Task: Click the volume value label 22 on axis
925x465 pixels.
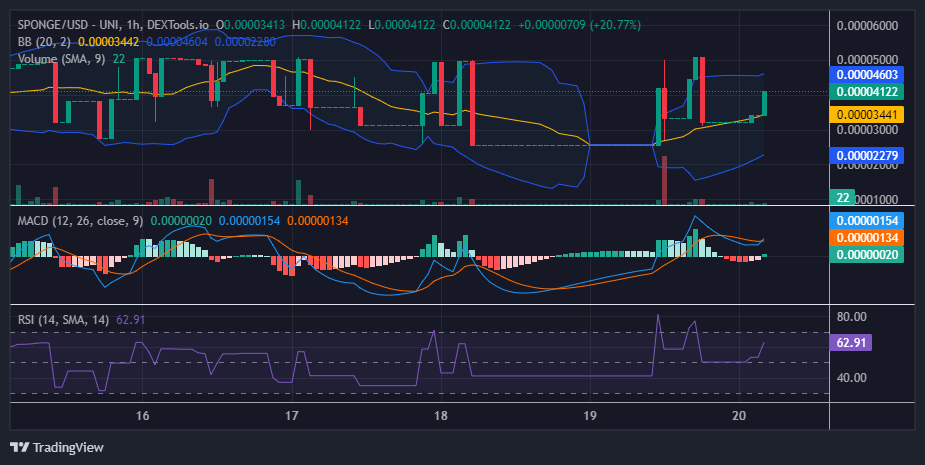Action: pyautogui.click(x=842, y=198)
